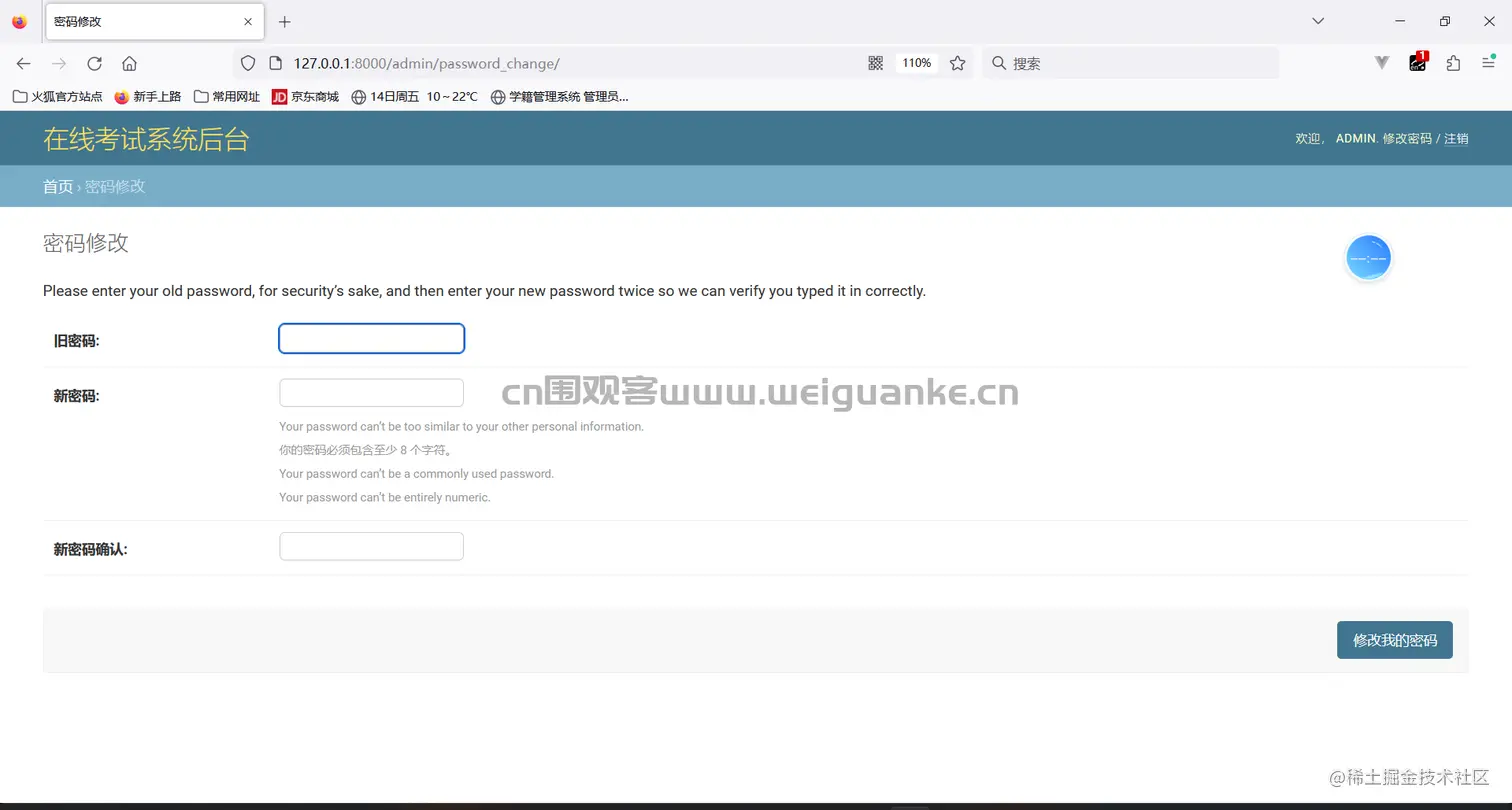Reset the 110% zoom level indicator
1512x810 pixels.
tap(916, 63)
